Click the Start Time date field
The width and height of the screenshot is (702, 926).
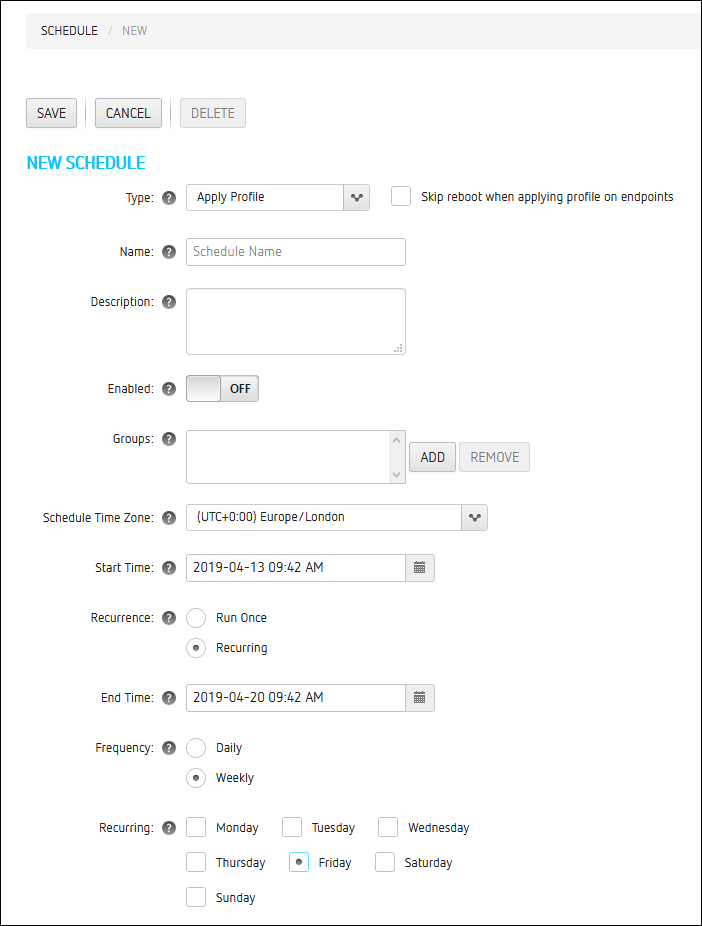[x=296, y=568]
